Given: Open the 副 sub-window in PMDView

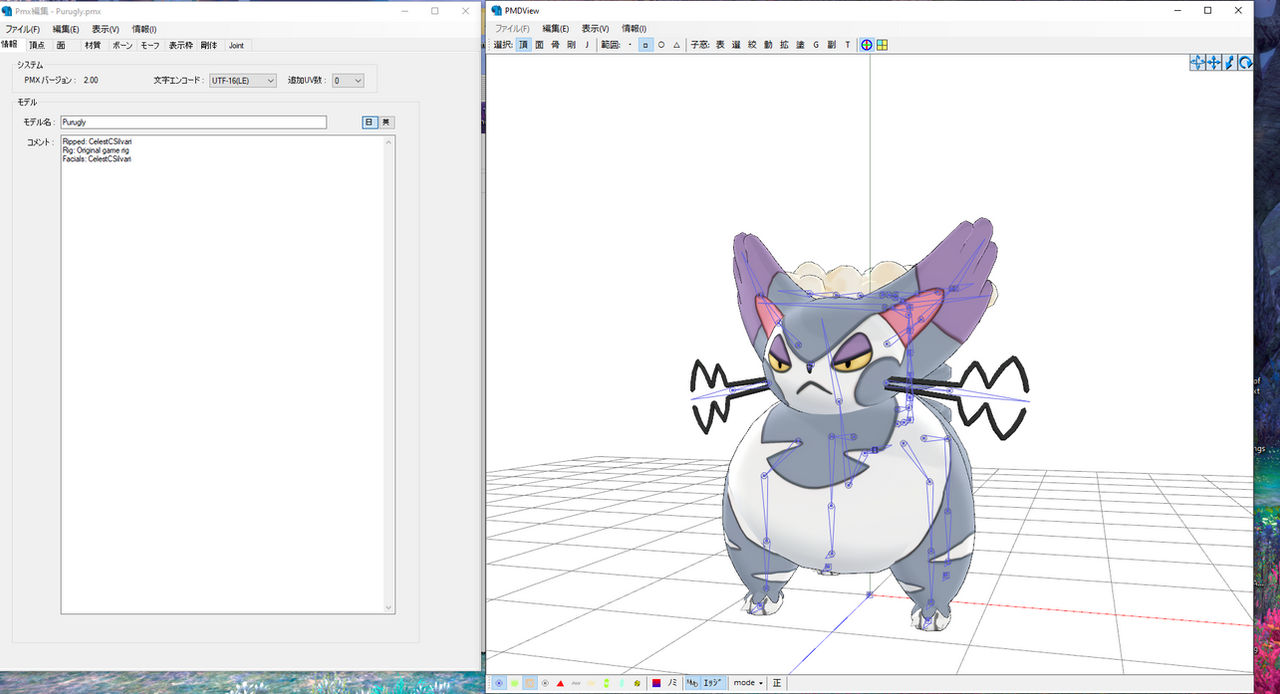Looking at the screenshot, I should 832,45.
